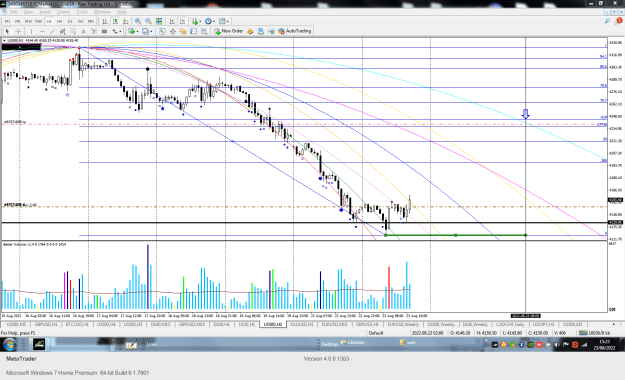Set the timeframe to M15

(x=28, y=21)
